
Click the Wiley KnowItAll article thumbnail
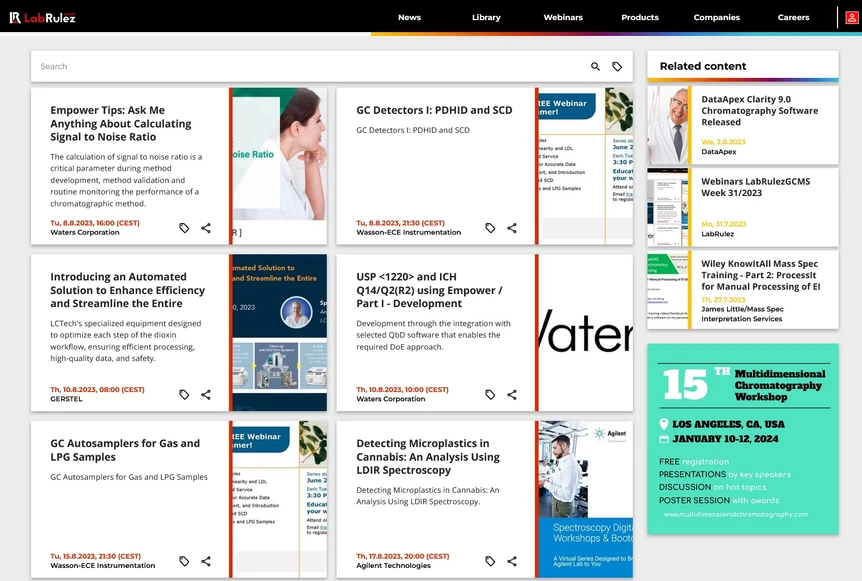pos(667,290)
